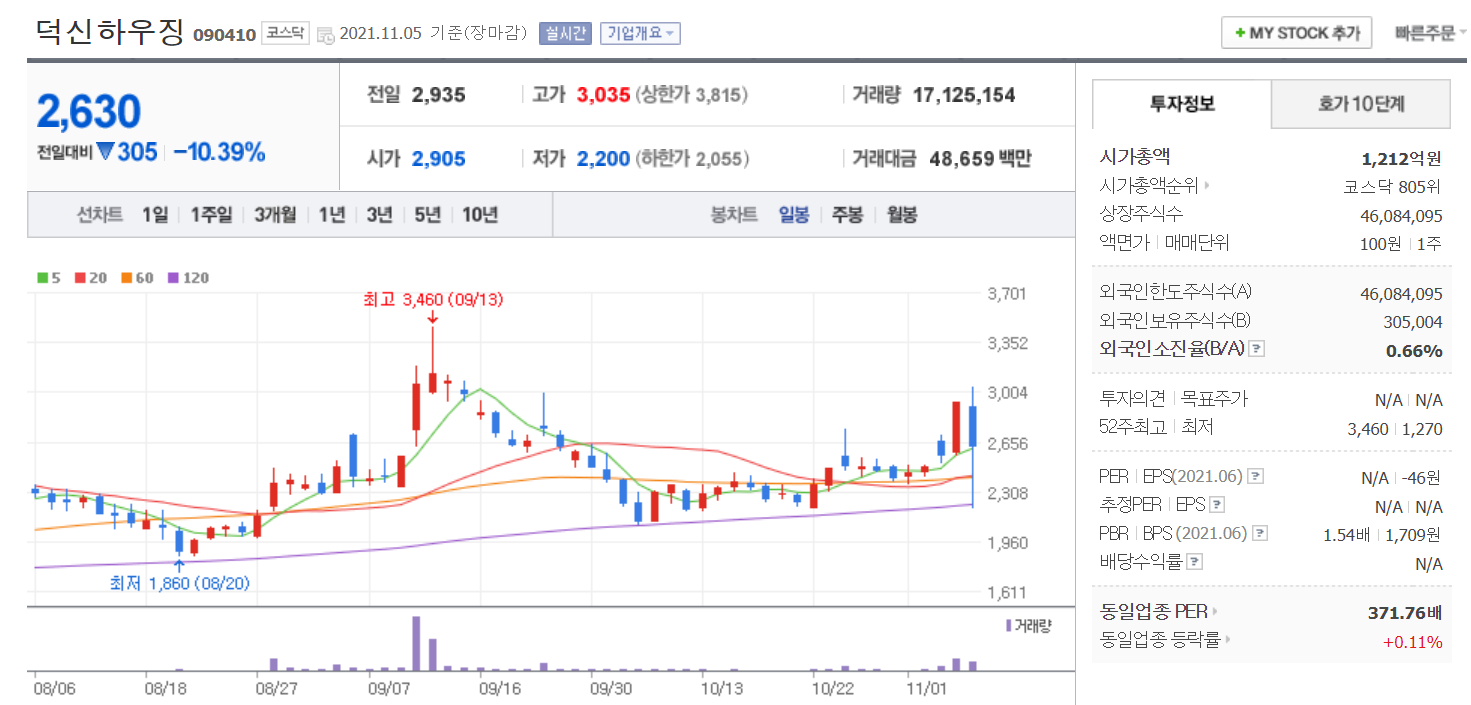This screenshot has width=1471, height=705.
Task: Click the help icon beside 외국인소진율(B/A)
Action: tap(1257, 349)
